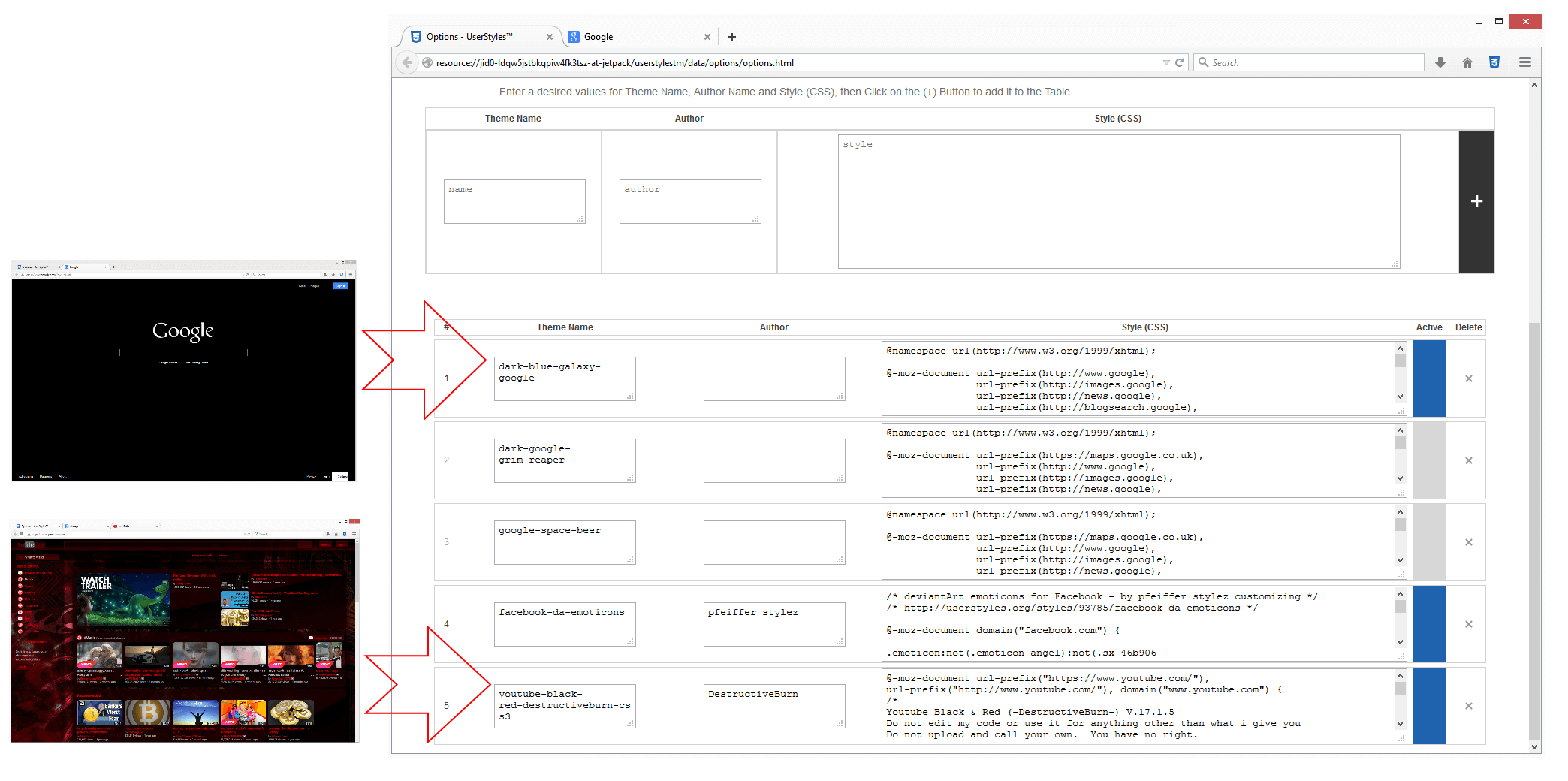
Task: Click the page scrollbar down arrow
Action: coord(1535,747)
